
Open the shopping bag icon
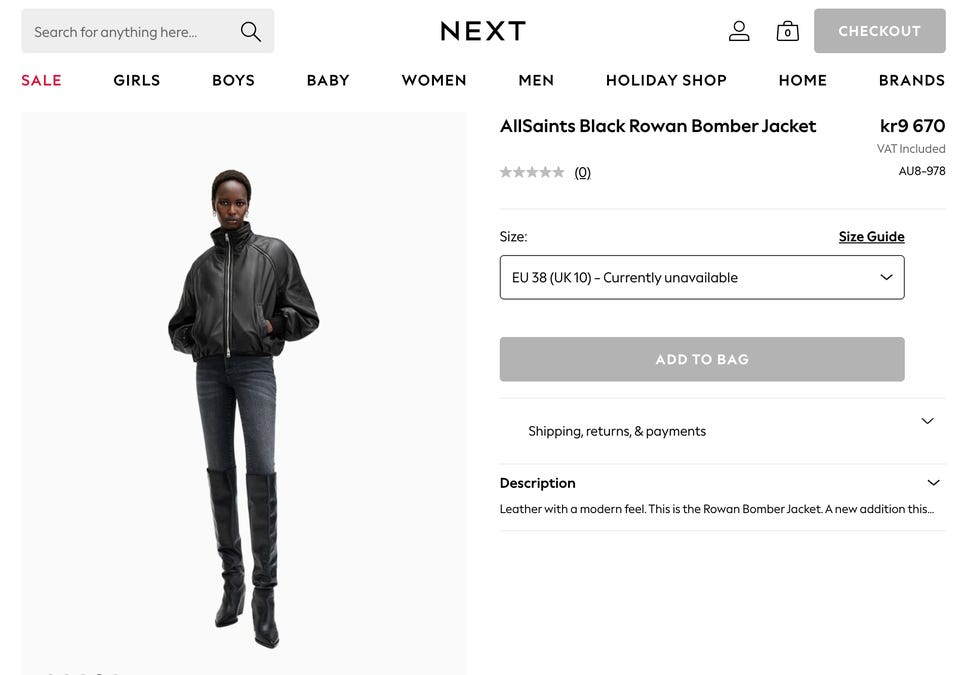787,31
